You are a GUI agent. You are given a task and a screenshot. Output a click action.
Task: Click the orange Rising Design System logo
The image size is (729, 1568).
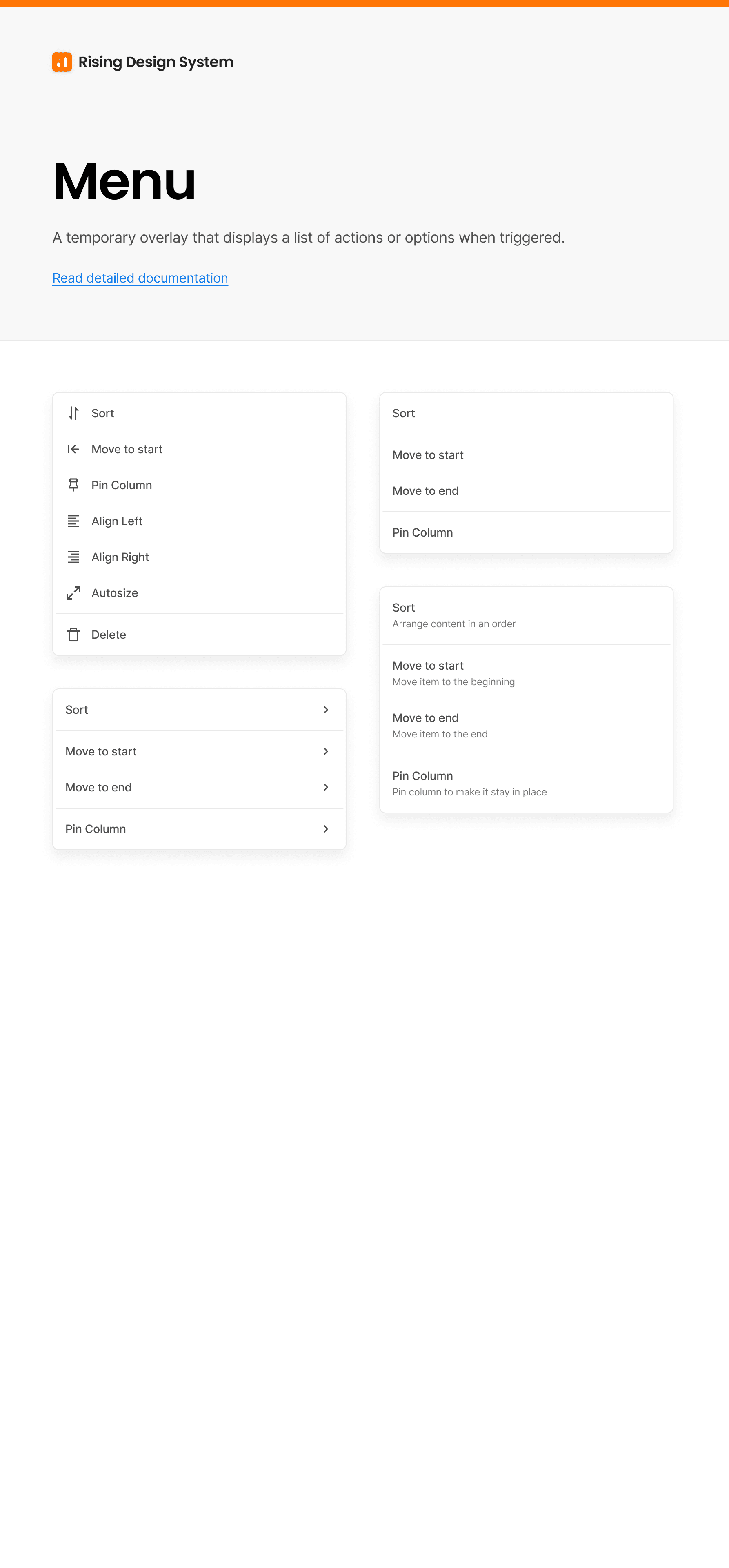(x=62, y=62)
